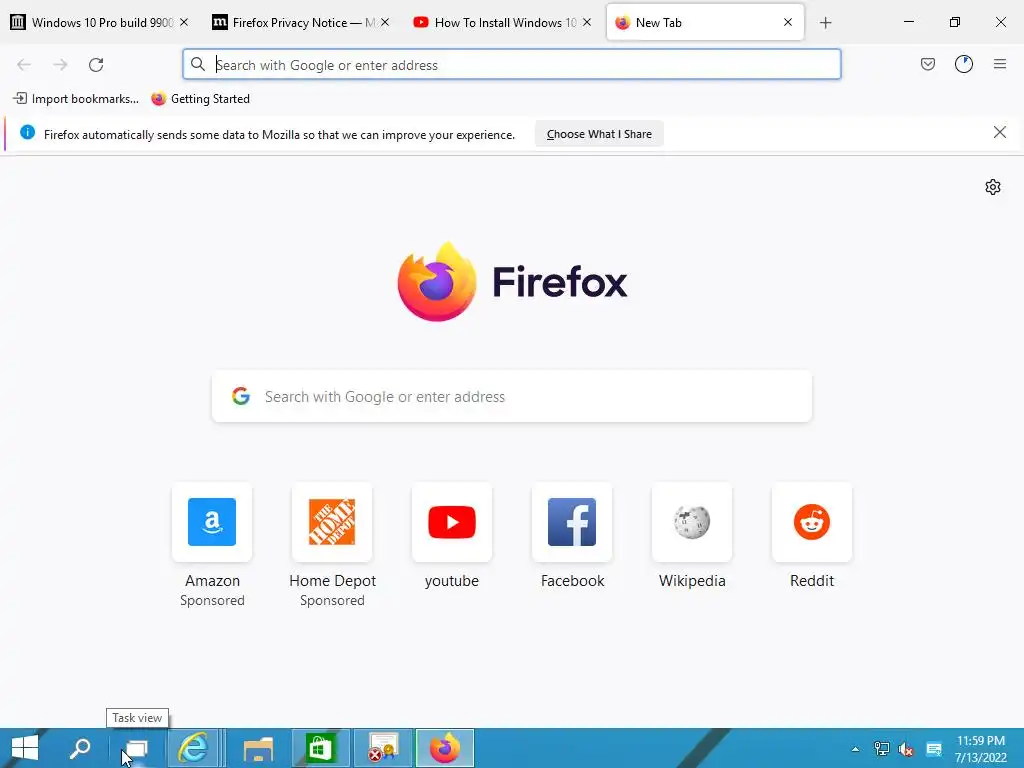The width and height of the screenshot is (1024, 768).
Task: Click the Import bookmarks toolbar item
Action: point(76,99)
